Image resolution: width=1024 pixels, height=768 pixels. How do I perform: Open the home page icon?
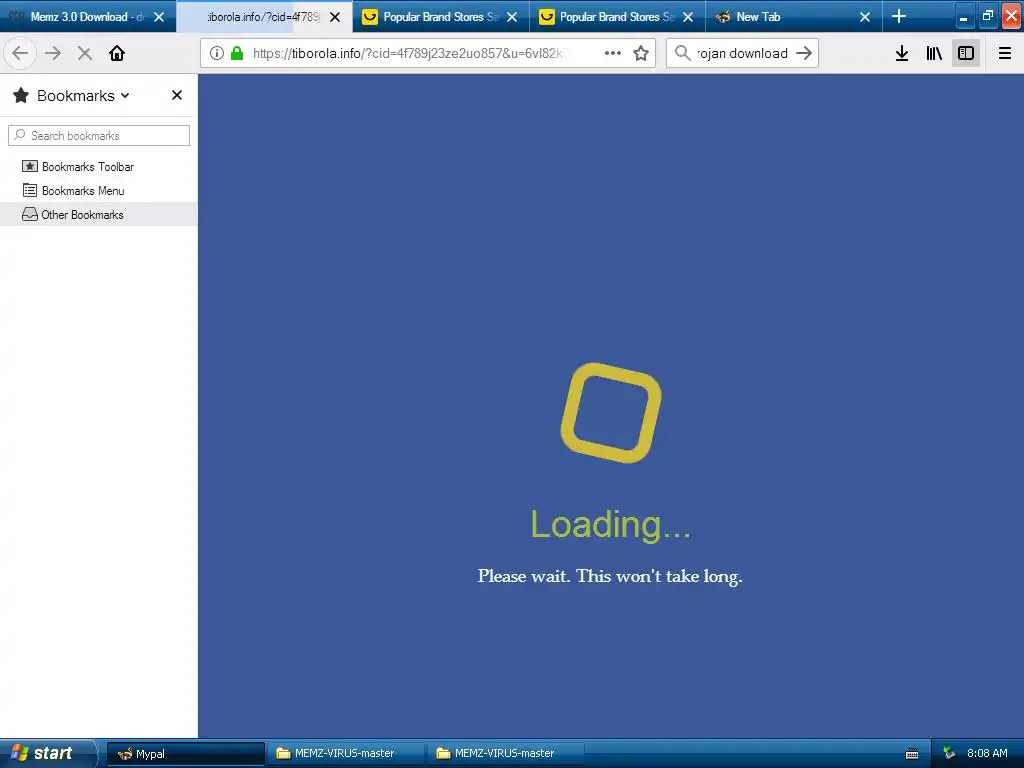point(117,53)
